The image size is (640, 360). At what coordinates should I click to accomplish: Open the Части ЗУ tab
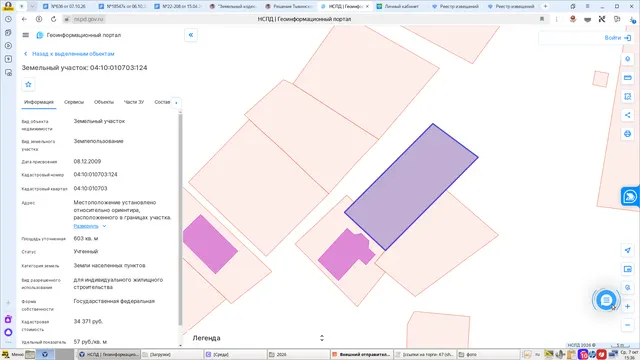134,102
